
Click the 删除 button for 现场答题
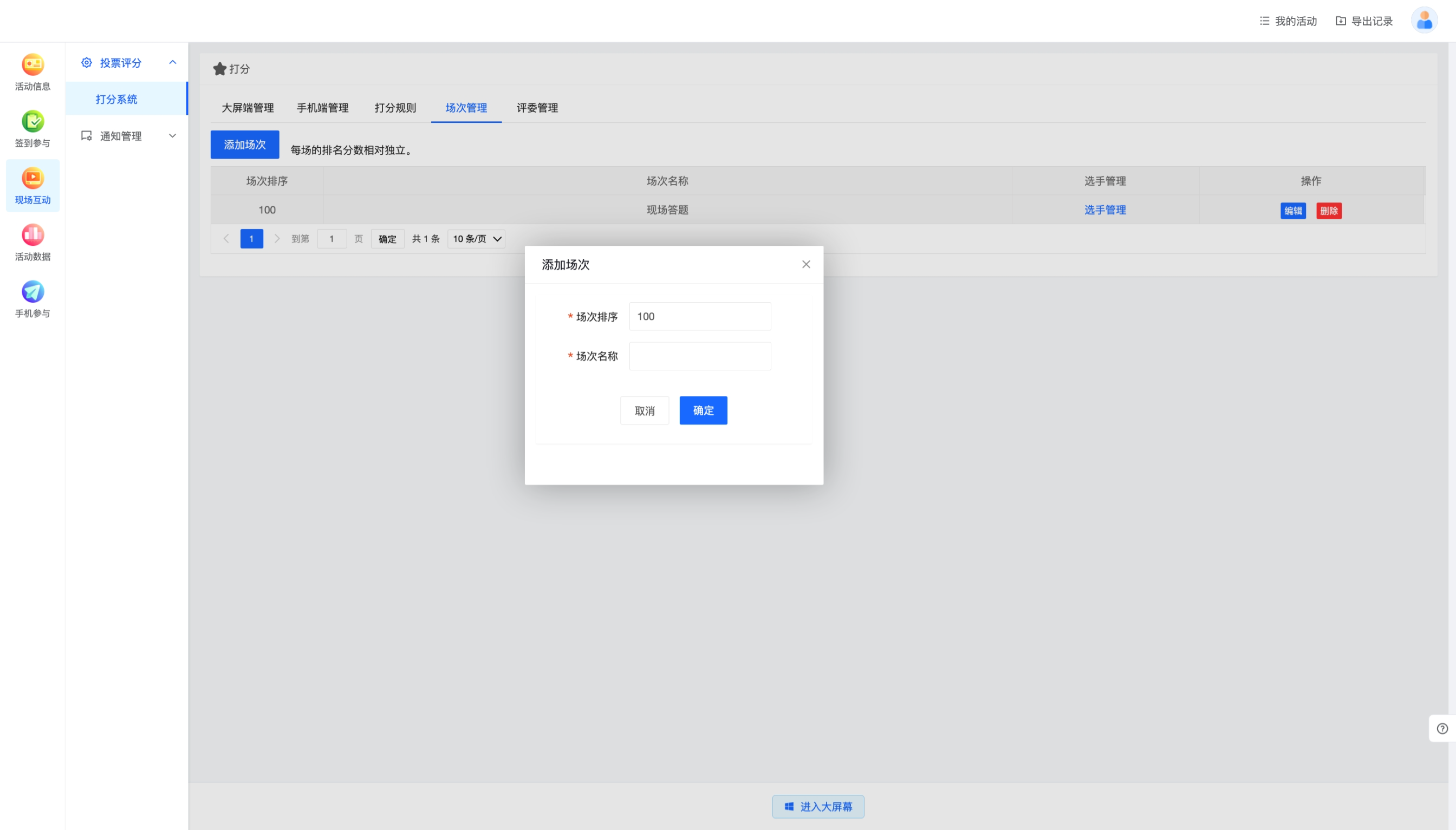tap(1329, 211)
